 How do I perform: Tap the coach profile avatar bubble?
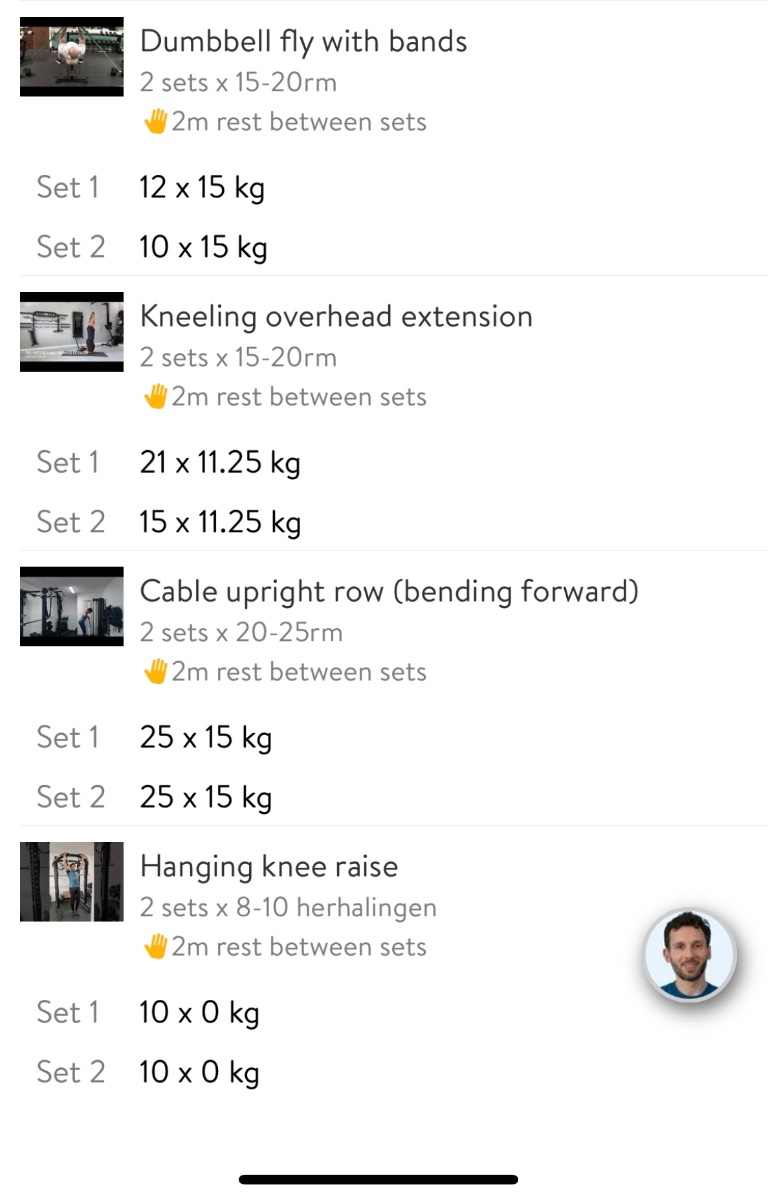point(689,956)
